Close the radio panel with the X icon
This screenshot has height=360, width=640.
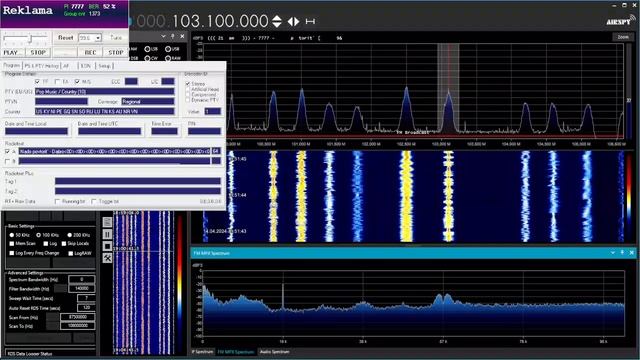(182, 36)
